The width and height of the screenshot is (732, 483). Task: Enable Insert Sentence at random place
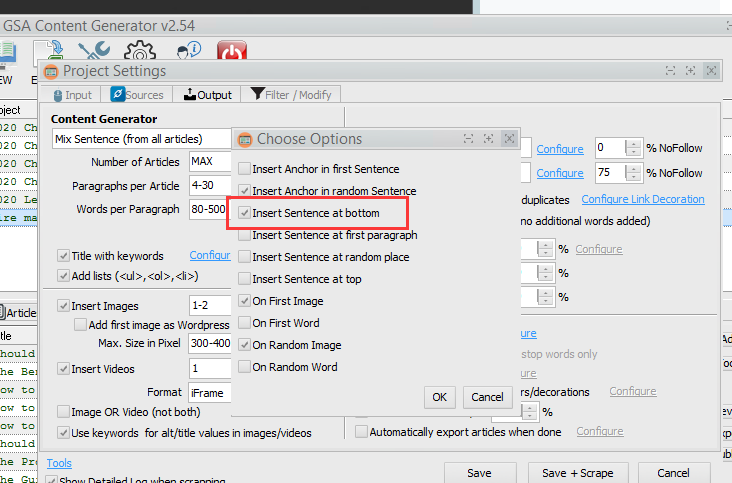(244, 257)
